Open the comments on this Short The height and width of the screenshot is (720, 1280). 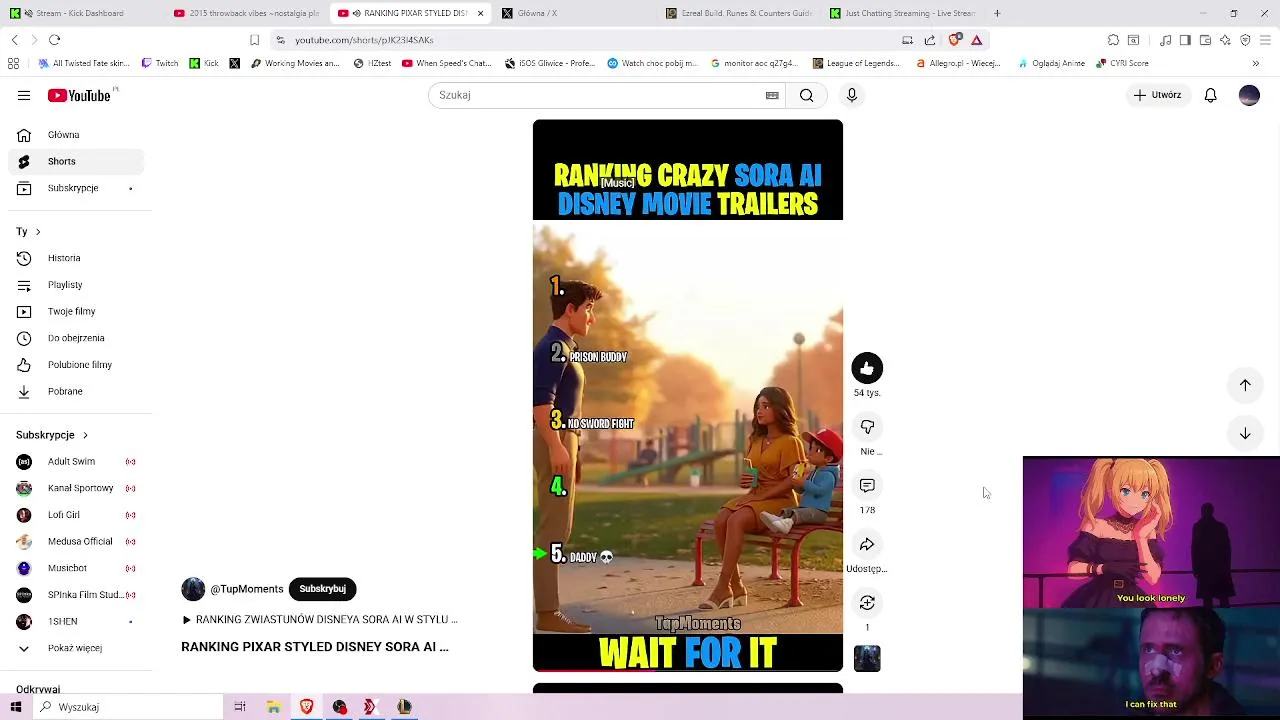(867, 485)
